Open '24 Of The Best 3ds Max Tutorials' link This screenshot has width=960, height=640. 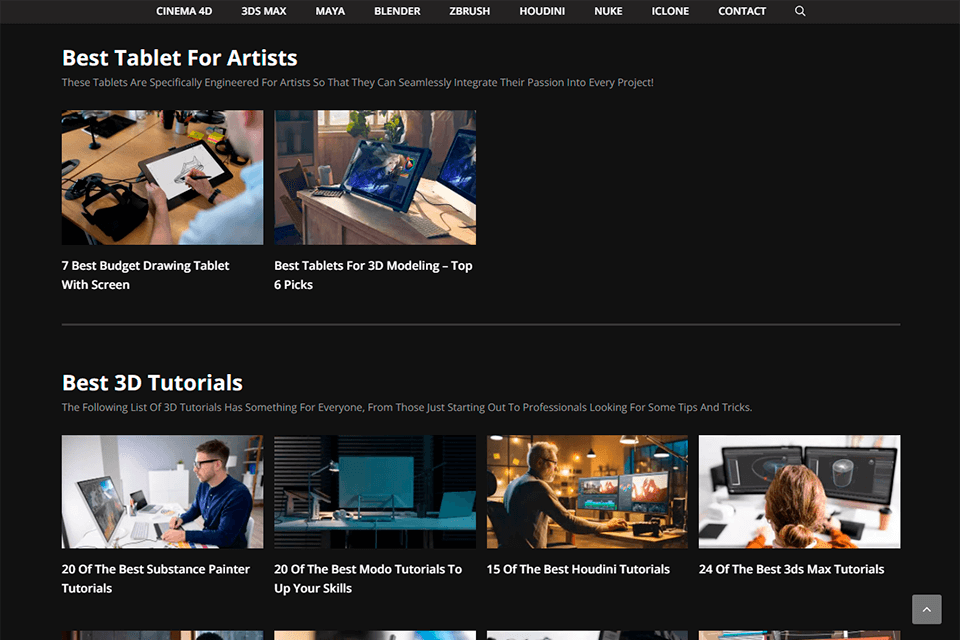point(791,569)
